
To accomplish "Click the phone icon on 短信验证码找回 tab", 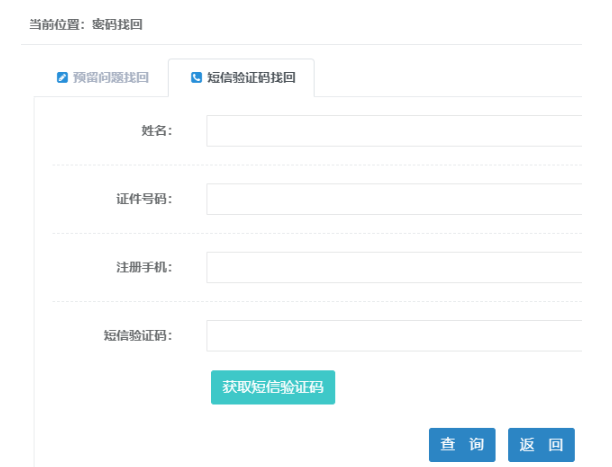I will (196, 78).
